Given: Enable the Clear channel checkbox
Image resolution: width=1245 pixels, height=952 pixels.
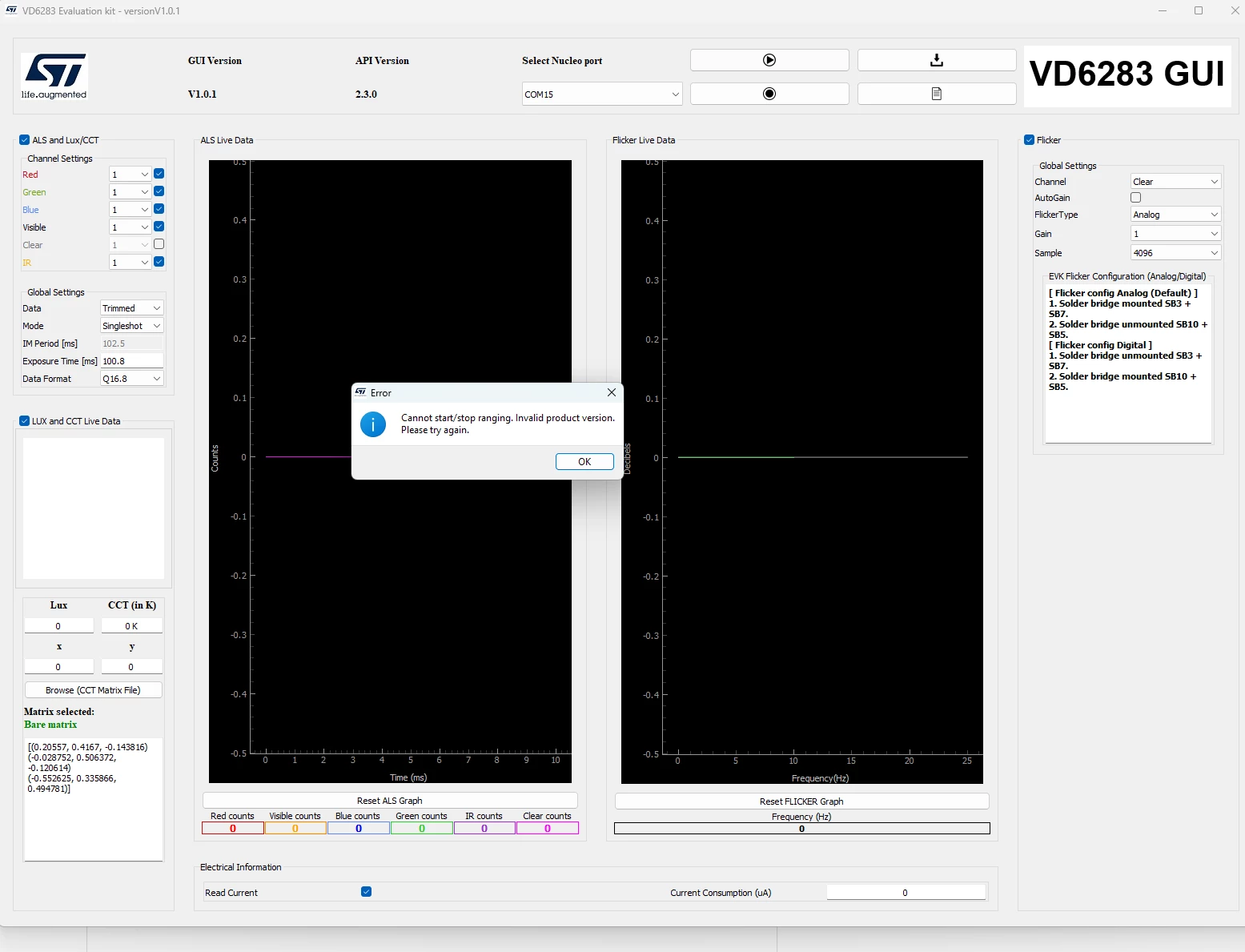Looking at the screenshot, I should (159, 244).
